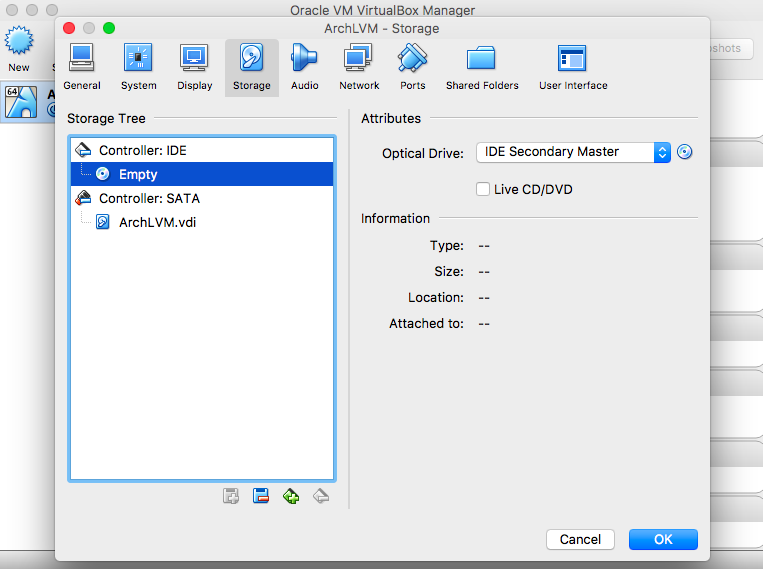Click the IDE controller icon

click(x=83, y=150)
